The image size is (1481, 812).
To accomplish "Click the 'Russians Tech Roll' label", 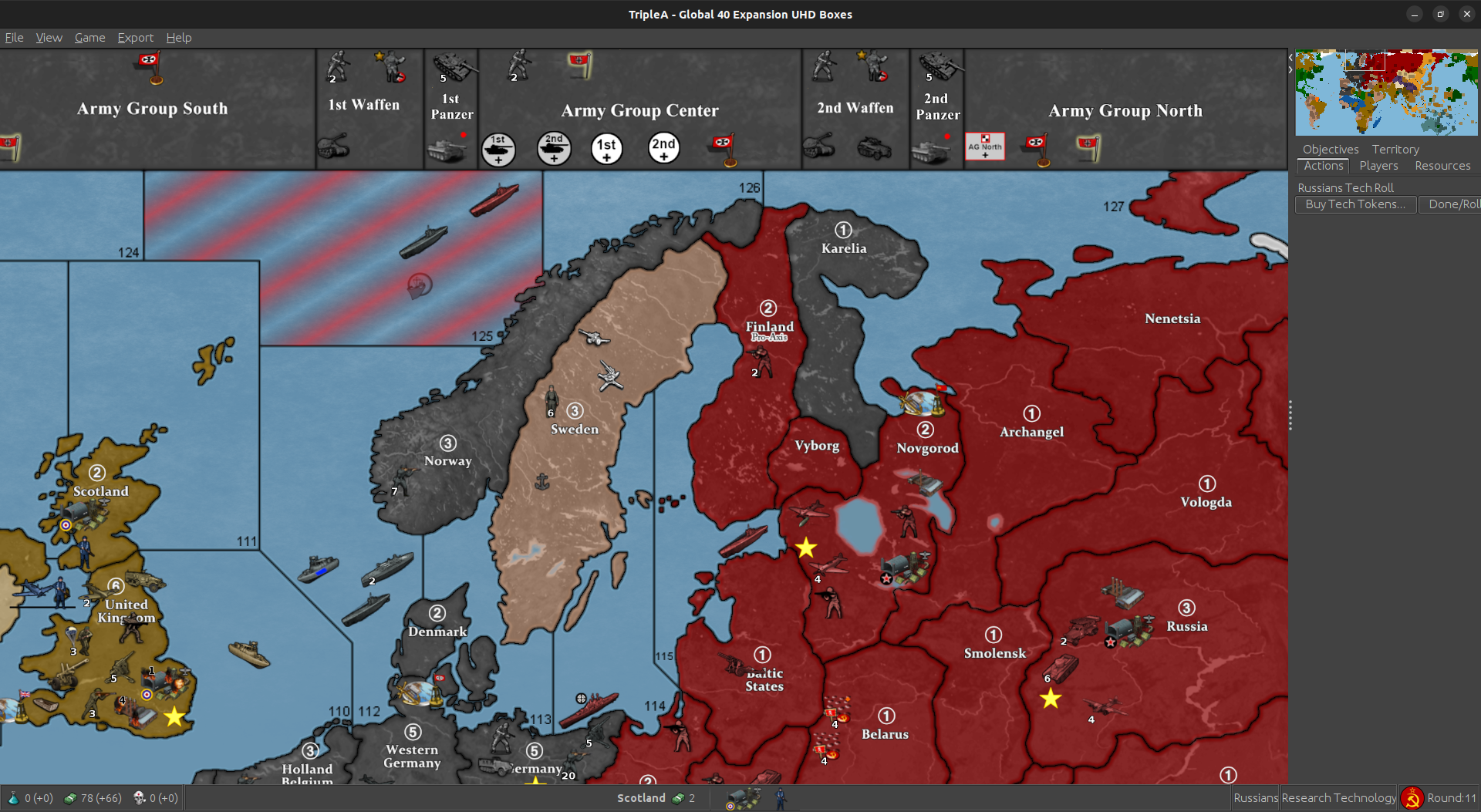I will pos(1345,188).
